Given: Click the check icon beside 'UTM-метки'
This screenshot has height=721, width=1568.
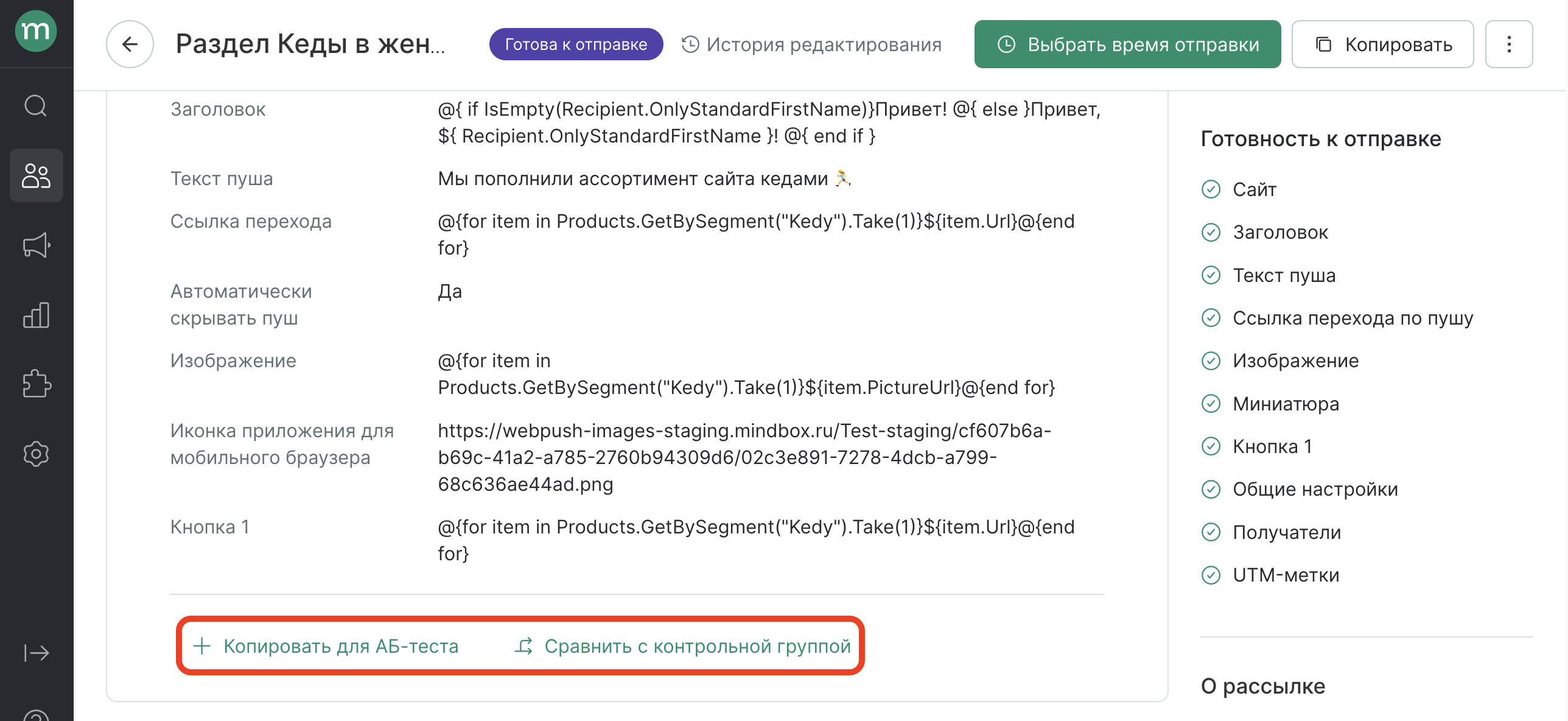Looking at the screenshot, I should pos(1211,575).
